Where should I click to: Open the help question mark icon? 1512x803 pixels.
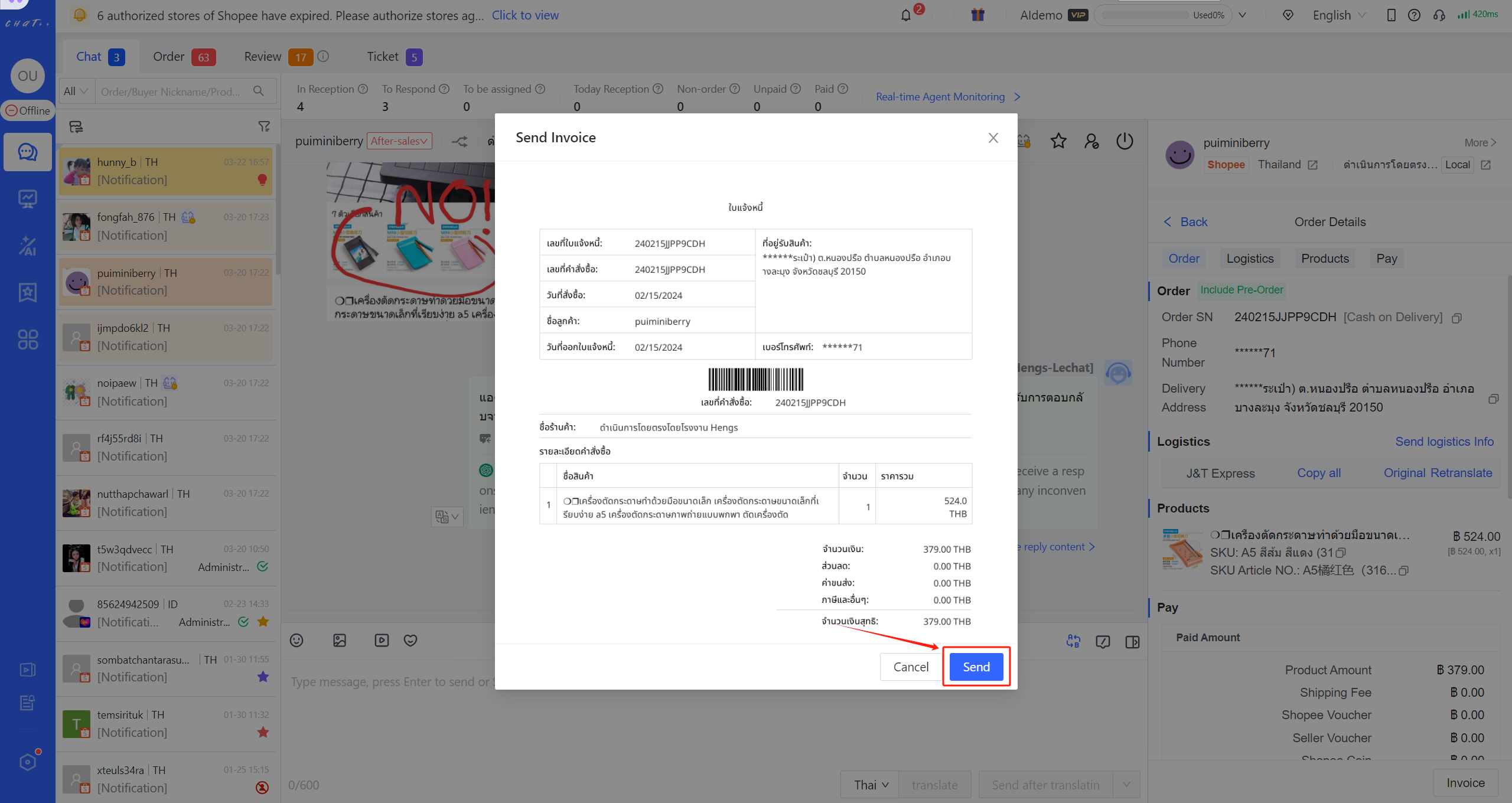pos(1414,15)
